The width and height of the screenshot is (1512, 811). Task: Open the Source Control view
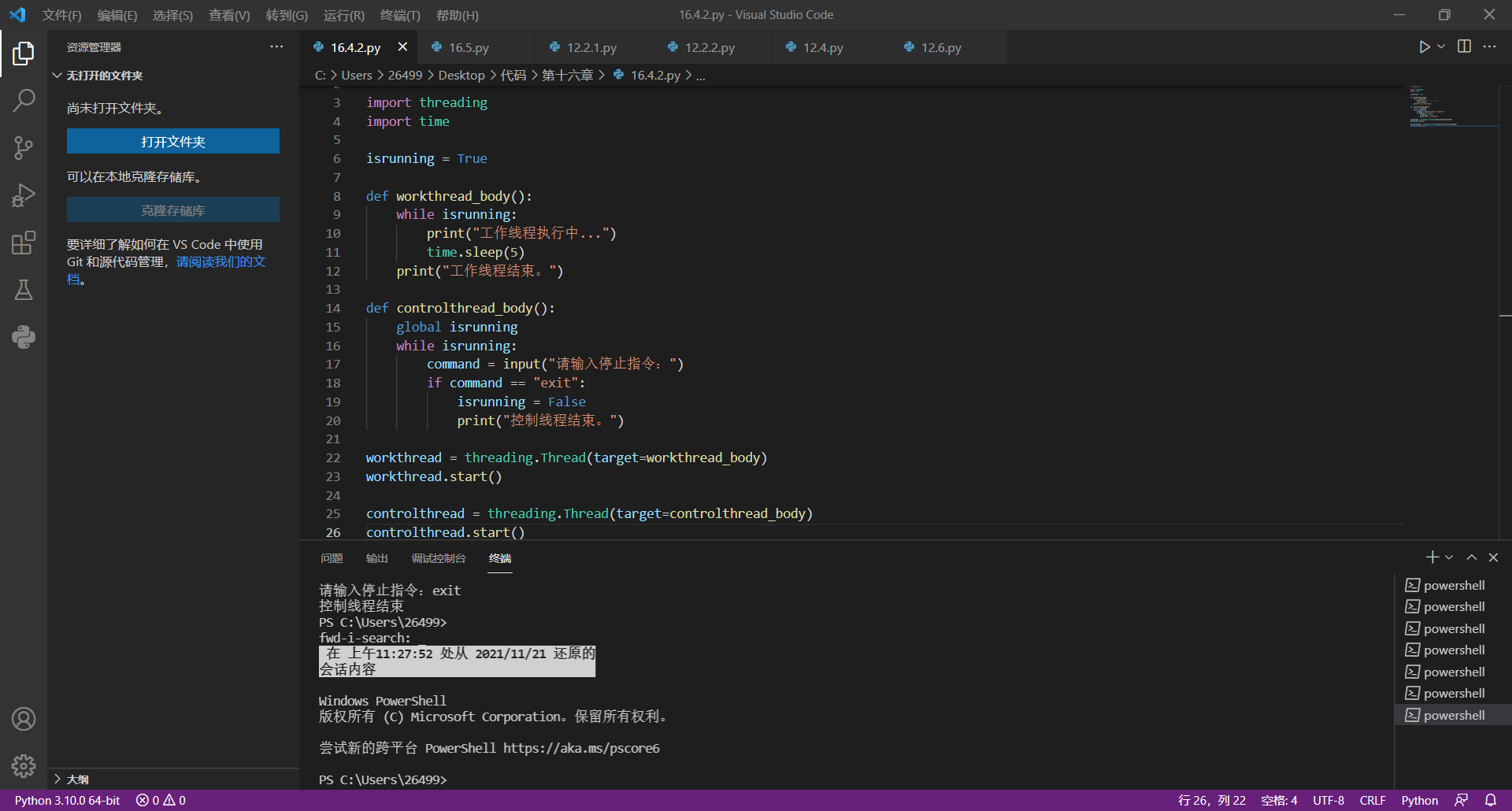pos(24,147)
